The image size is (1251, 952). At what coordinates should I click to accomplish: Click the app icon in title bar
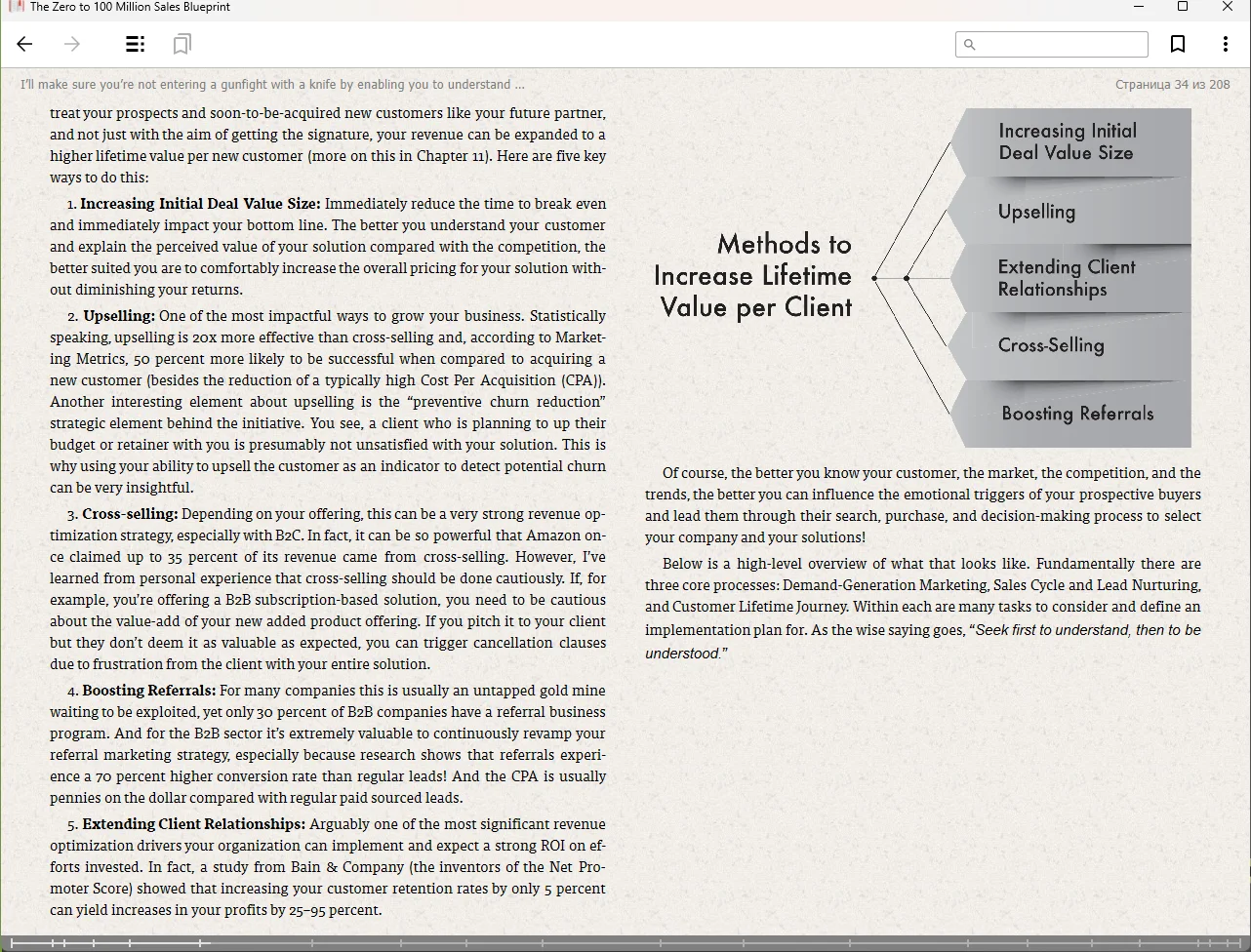[16, 7]
